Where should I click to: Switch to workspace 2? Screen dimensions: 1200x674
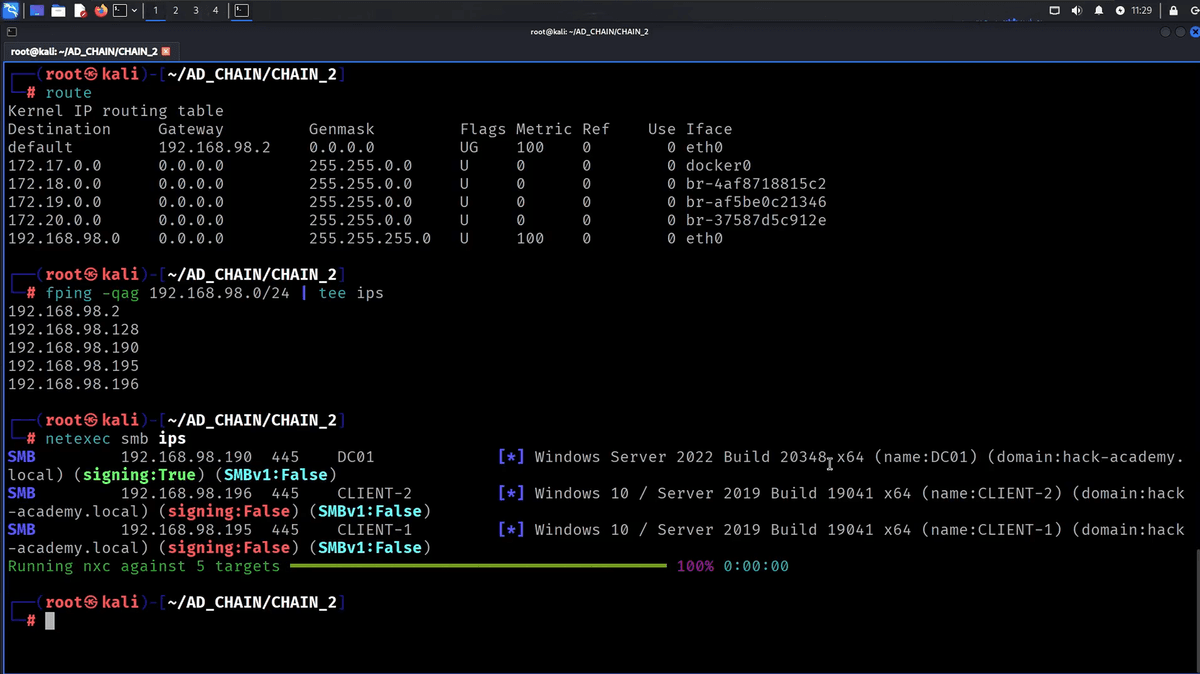click(x=176, y=11)
